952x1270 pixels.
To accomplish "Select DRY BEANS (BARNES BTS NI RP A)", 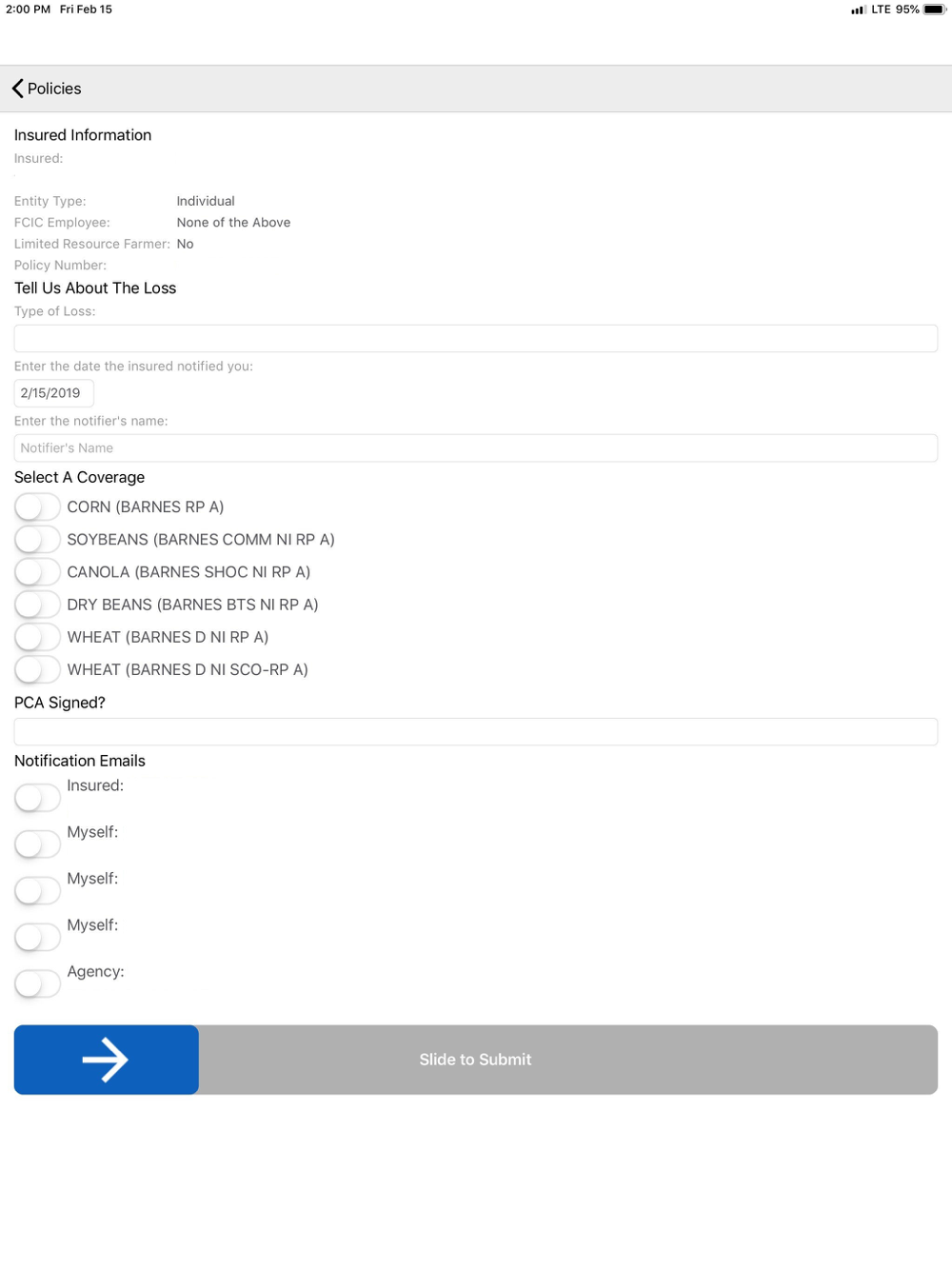I will (37, 605).
